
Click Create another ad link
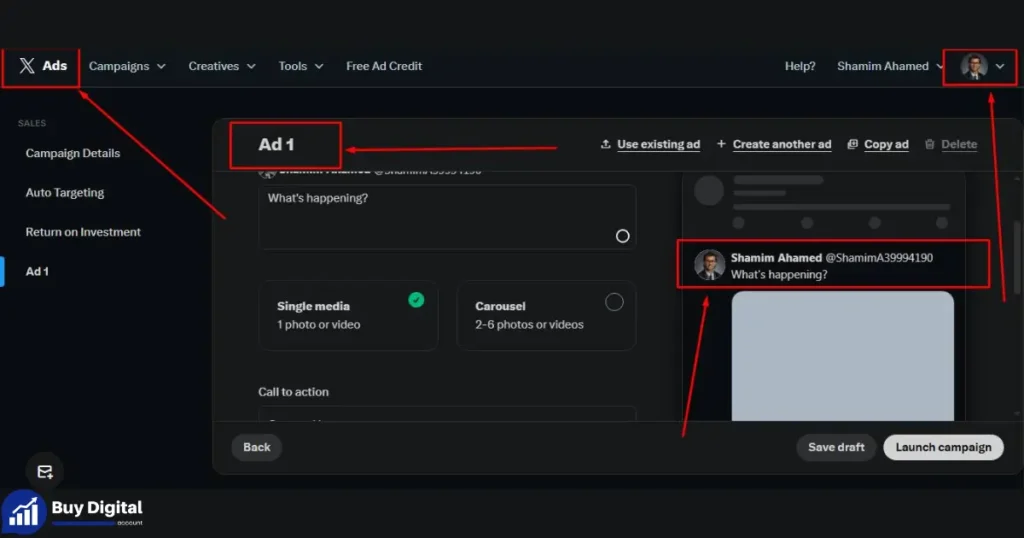coord(782,144)
